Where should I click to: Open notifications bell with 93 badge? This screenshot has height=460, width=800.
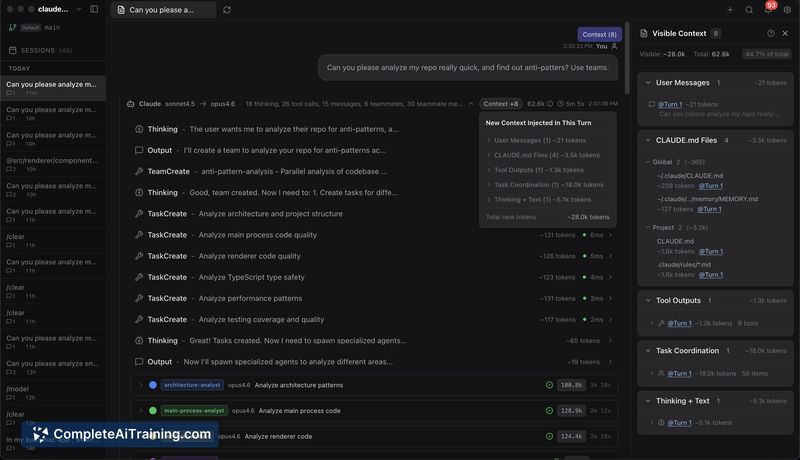[x=769, y=8]
